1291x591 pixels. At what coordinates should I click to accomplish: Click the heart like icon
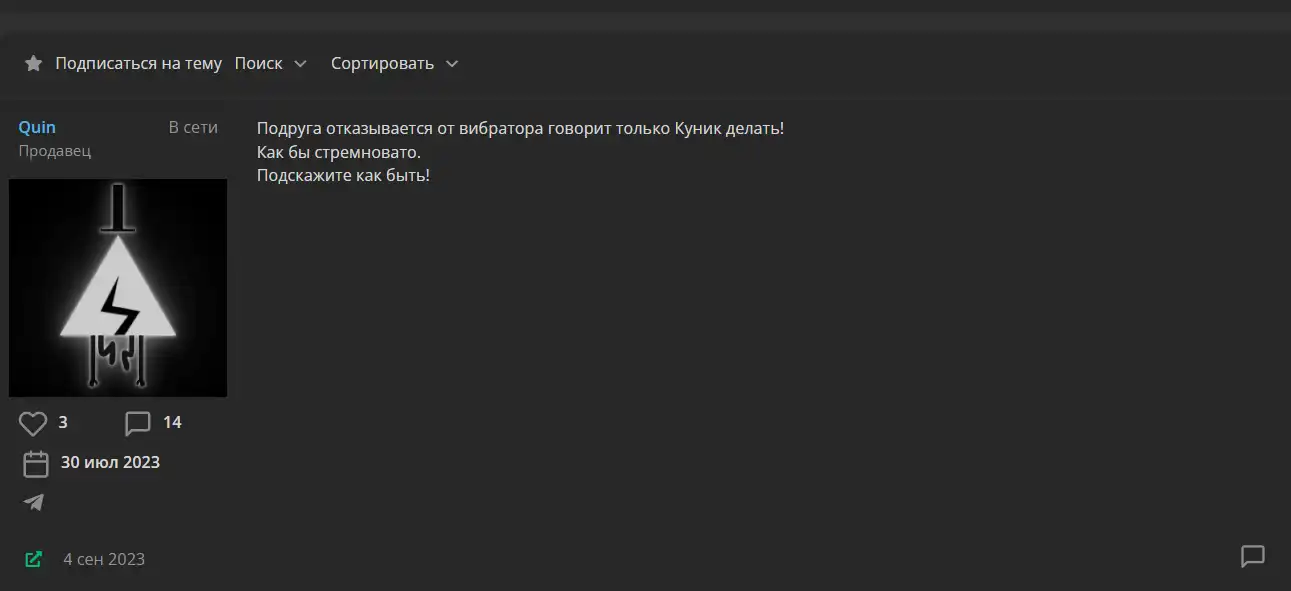click(33, 423)
